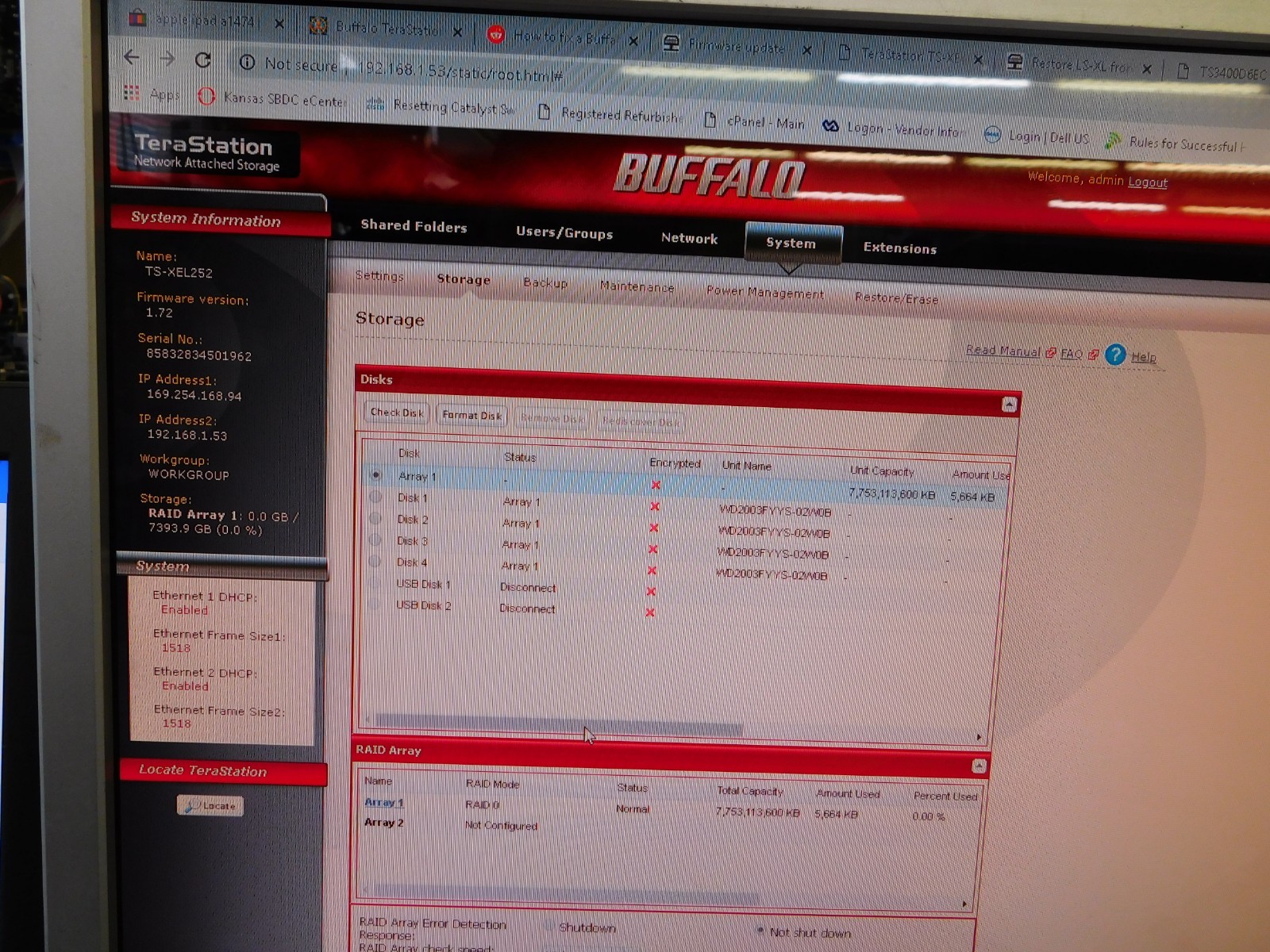Screen dimensions: 1270x952
Task: Go to the Restore/Erase sub-tab
Action: point(897,298)
